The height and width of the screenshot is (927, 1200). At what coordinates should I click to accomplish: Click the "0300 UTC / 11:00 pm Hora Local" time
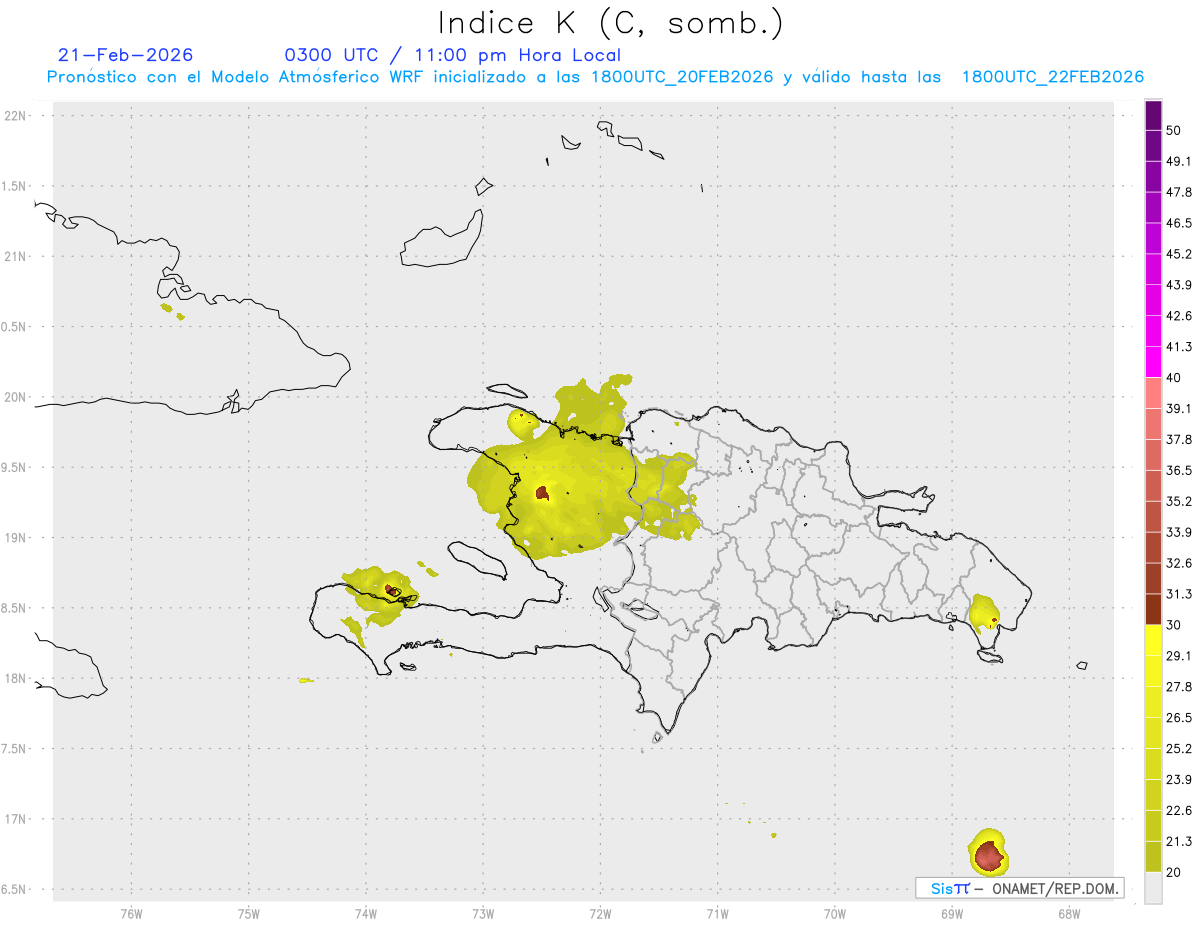(x=452, y=55)
